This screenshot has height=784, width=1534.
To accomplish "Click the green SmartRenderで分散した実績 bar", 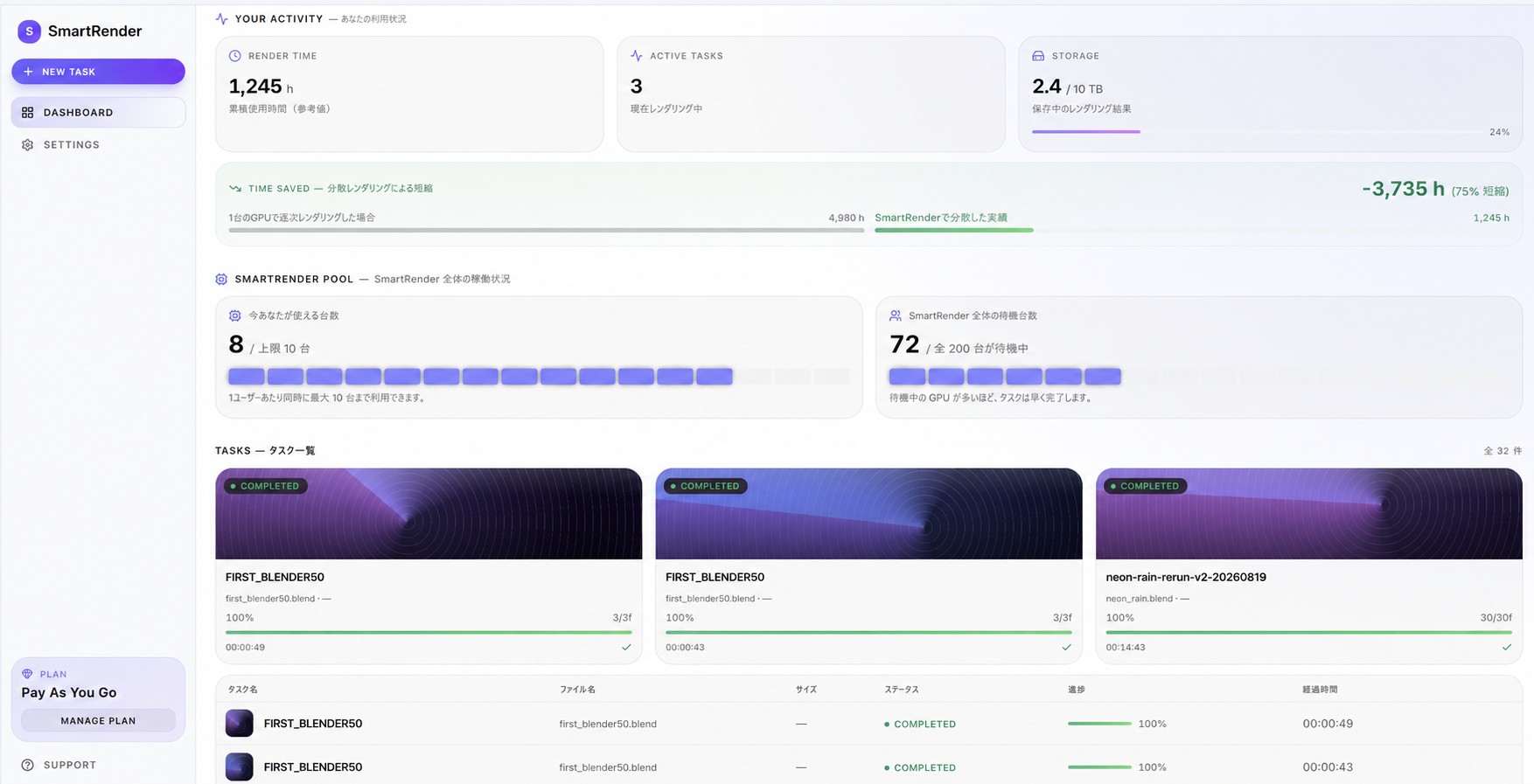I will 954,230.
